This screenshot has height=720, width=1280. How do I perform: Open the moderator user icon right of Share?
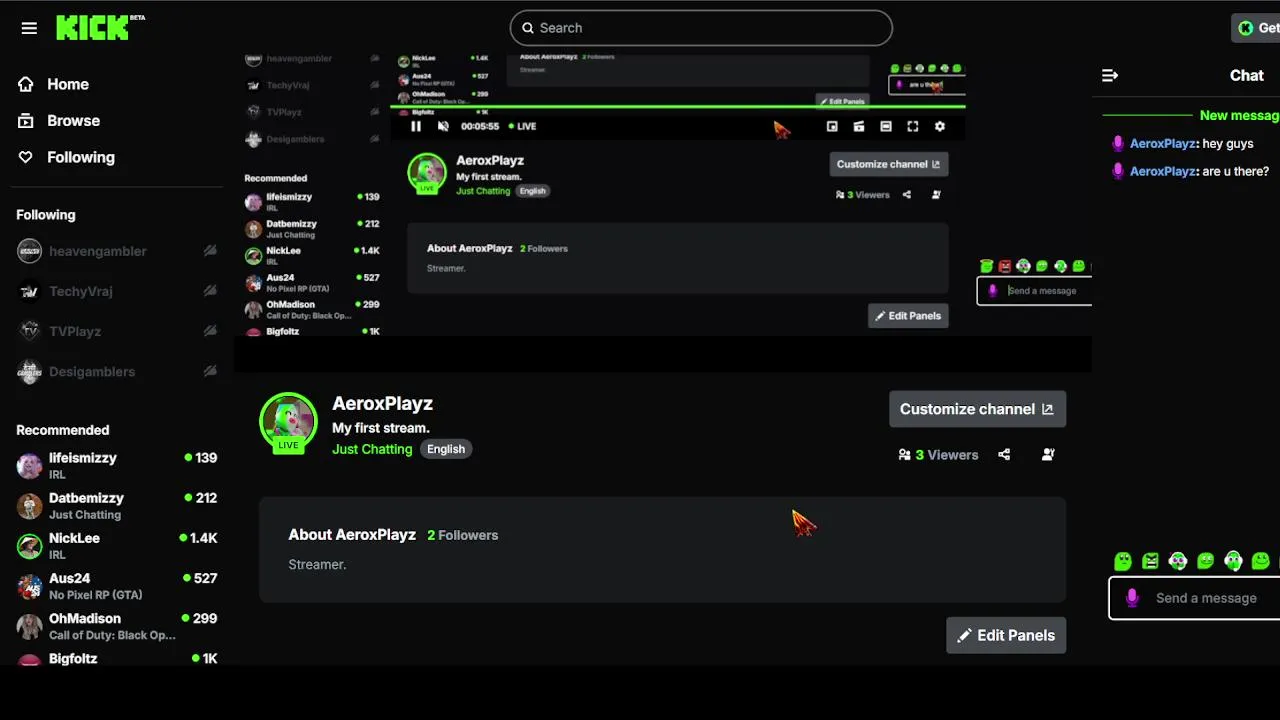click(x=1048, y=454)
